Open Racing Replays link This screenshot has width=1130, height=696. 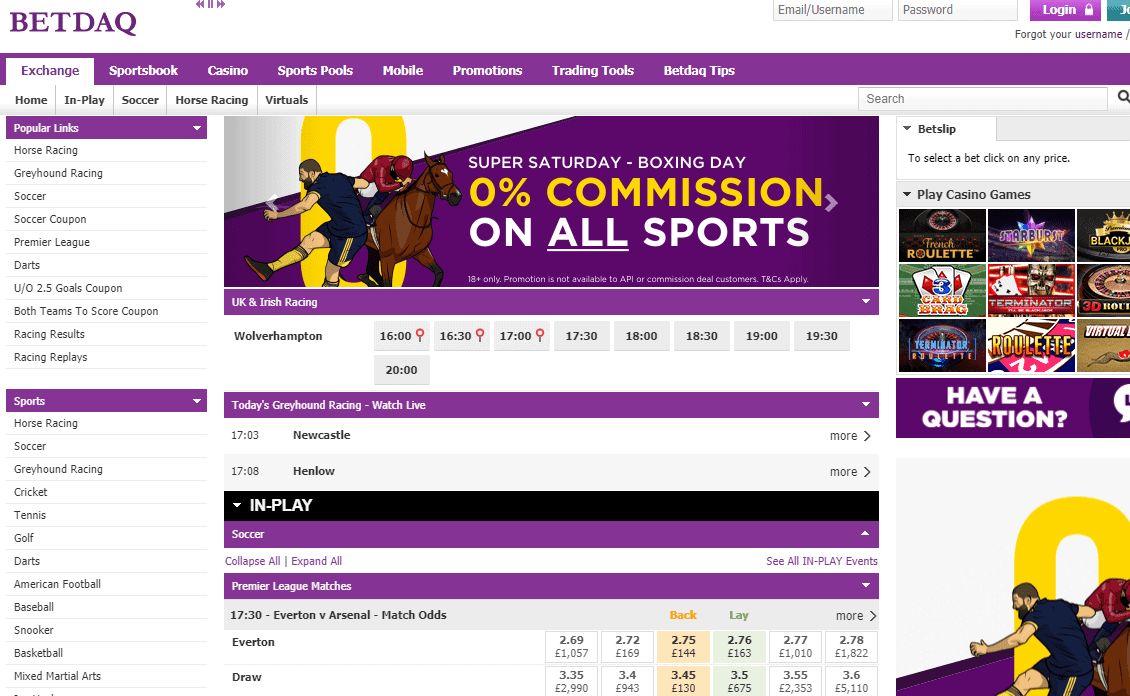[50, 357]
